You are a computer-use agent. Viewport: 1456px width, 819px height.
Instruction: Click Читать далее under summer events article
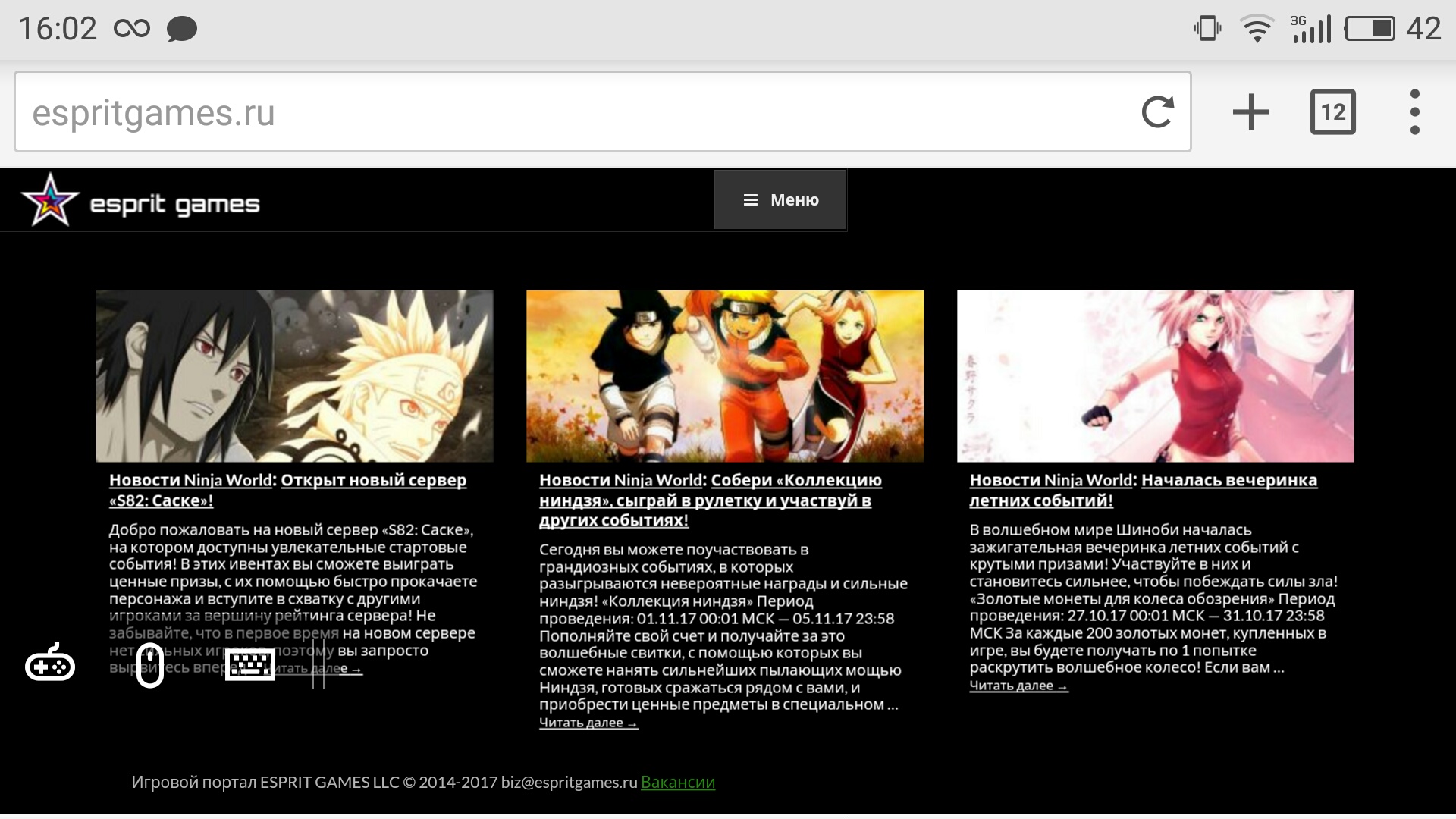point(1018,686)
